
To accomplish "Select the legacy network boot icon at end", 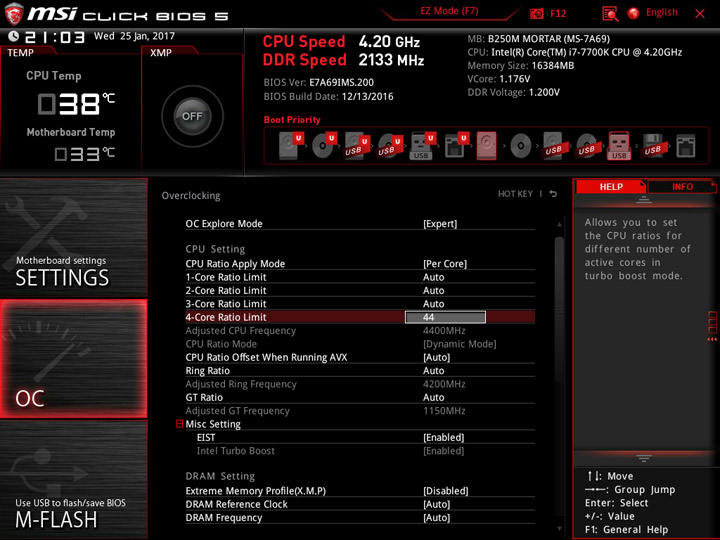I will (686, 146).
